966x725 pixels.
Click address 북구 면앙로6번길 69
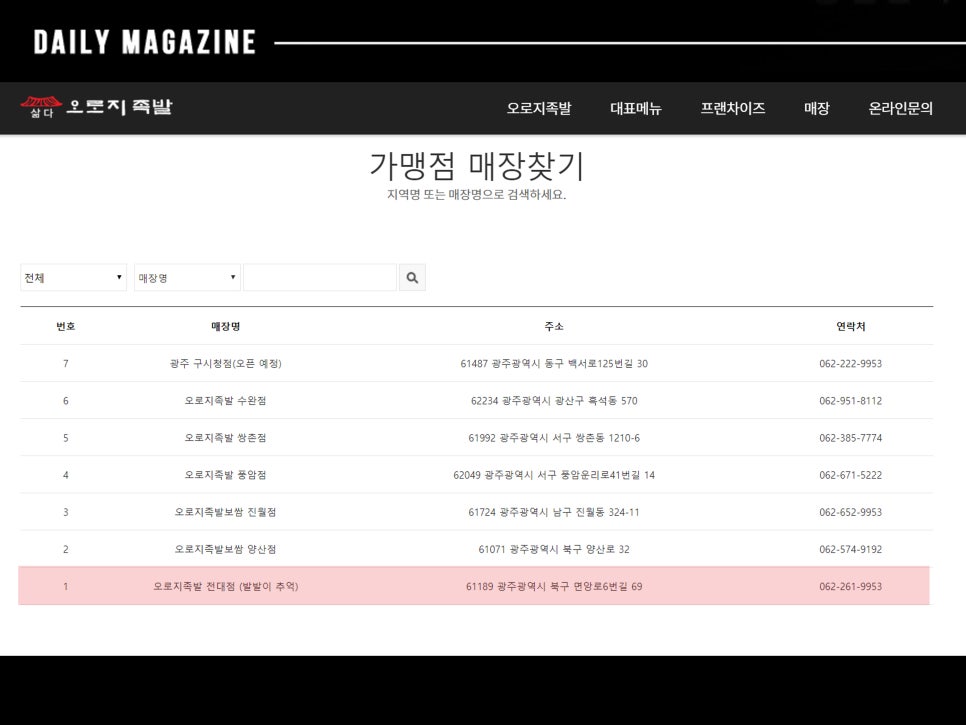[x=596, y=586]
